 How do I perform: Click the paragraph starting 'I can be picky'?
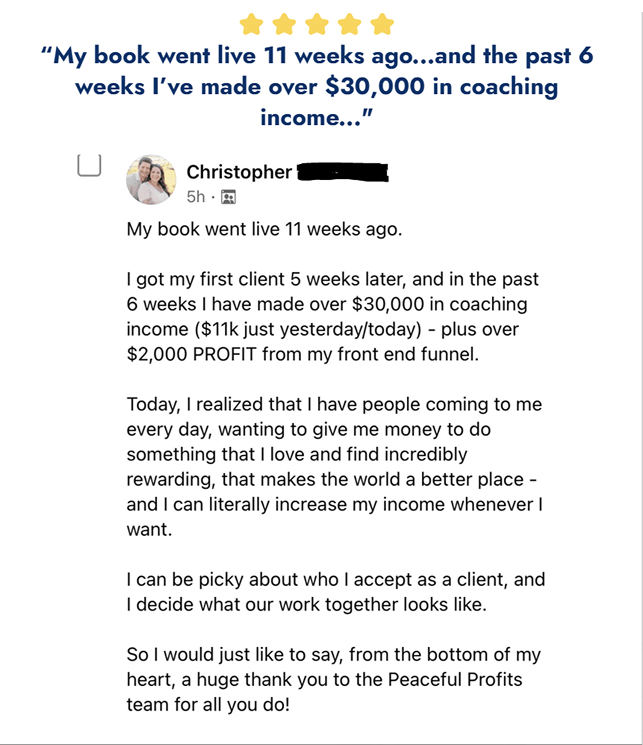point(336,592)
